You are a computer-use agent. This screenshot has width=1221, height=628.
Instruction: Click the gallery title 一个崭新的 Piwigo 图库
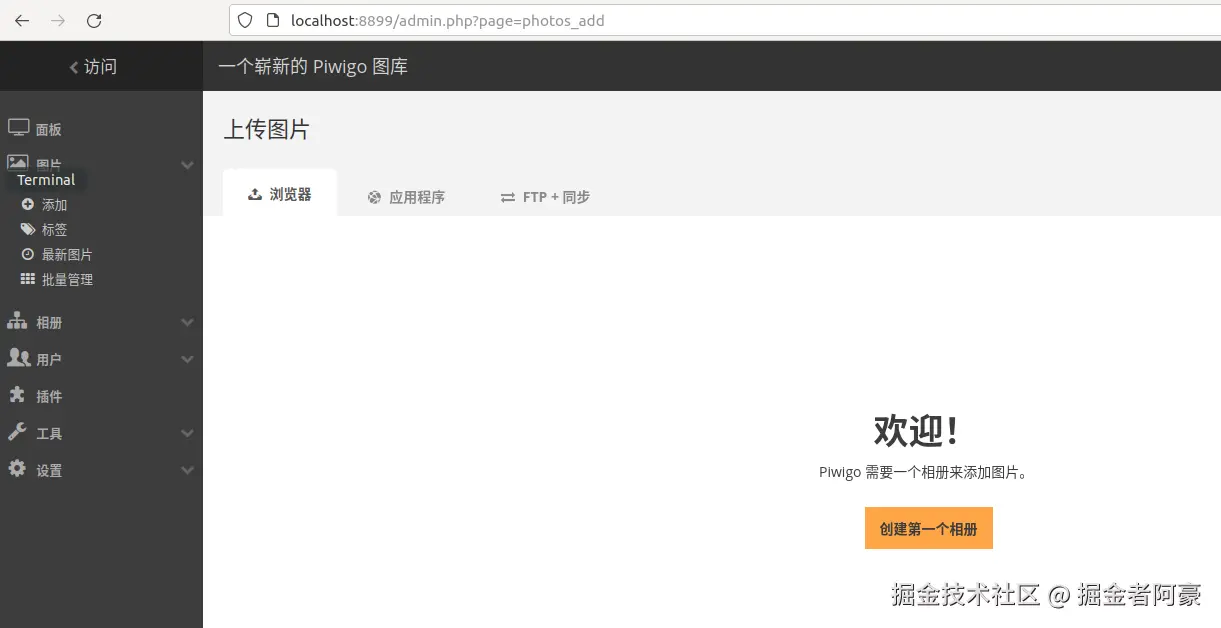click(x=313, y=67)
